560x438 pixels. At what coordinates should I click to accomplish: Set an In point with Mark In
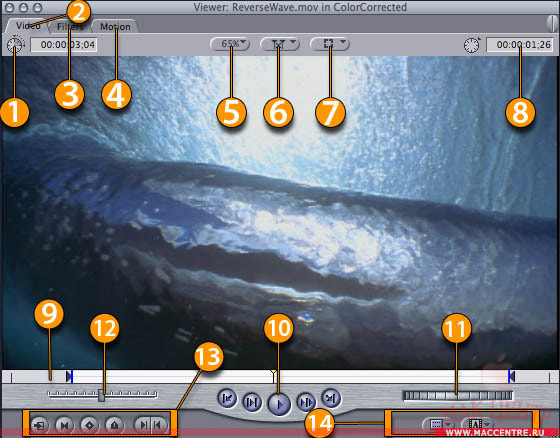[x=142, y=425]
